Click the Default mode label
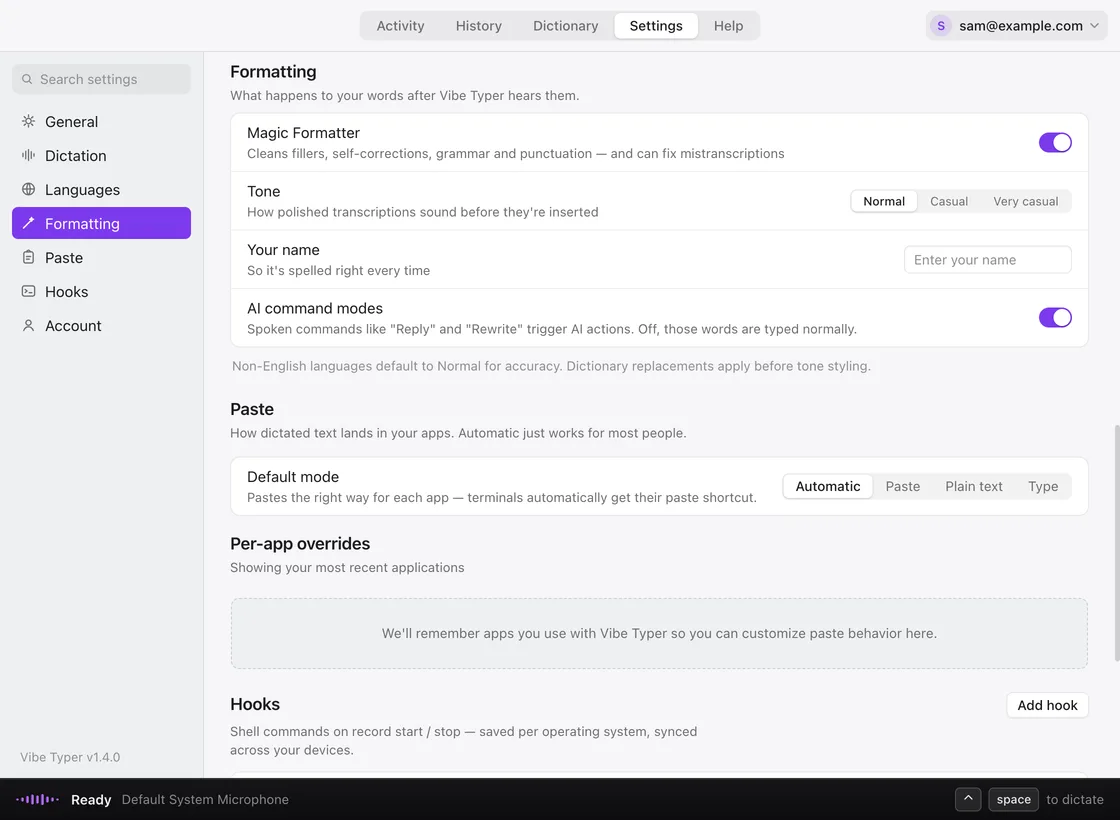This screenshot has height=820, width=1120. tap(293, 476)
